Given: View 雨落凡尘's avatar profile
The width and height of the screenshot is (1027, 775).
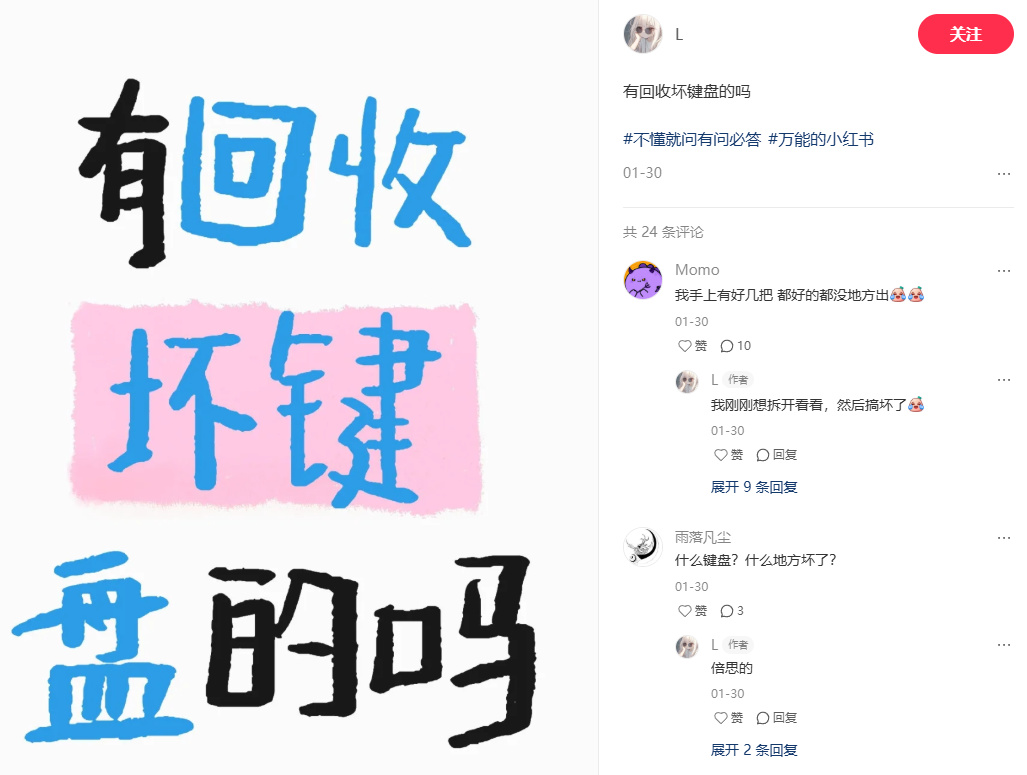Looking at the screenshot, I should pos(643,546).
